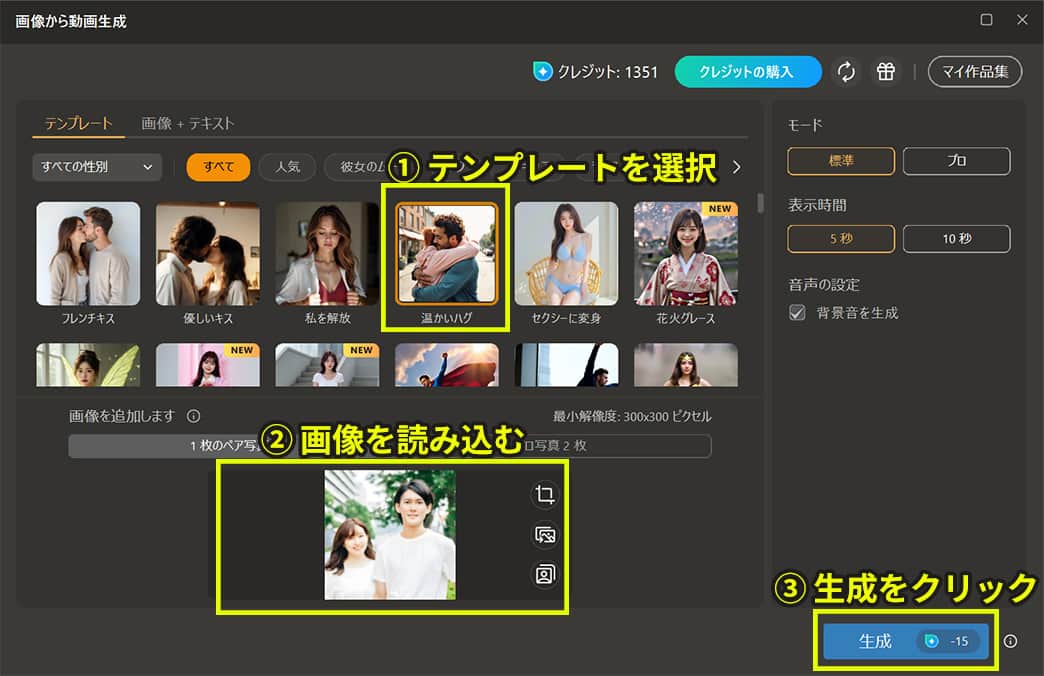Open マイ作品集
This screenshot has width=1044, height=676.
[x=974, y=71]
